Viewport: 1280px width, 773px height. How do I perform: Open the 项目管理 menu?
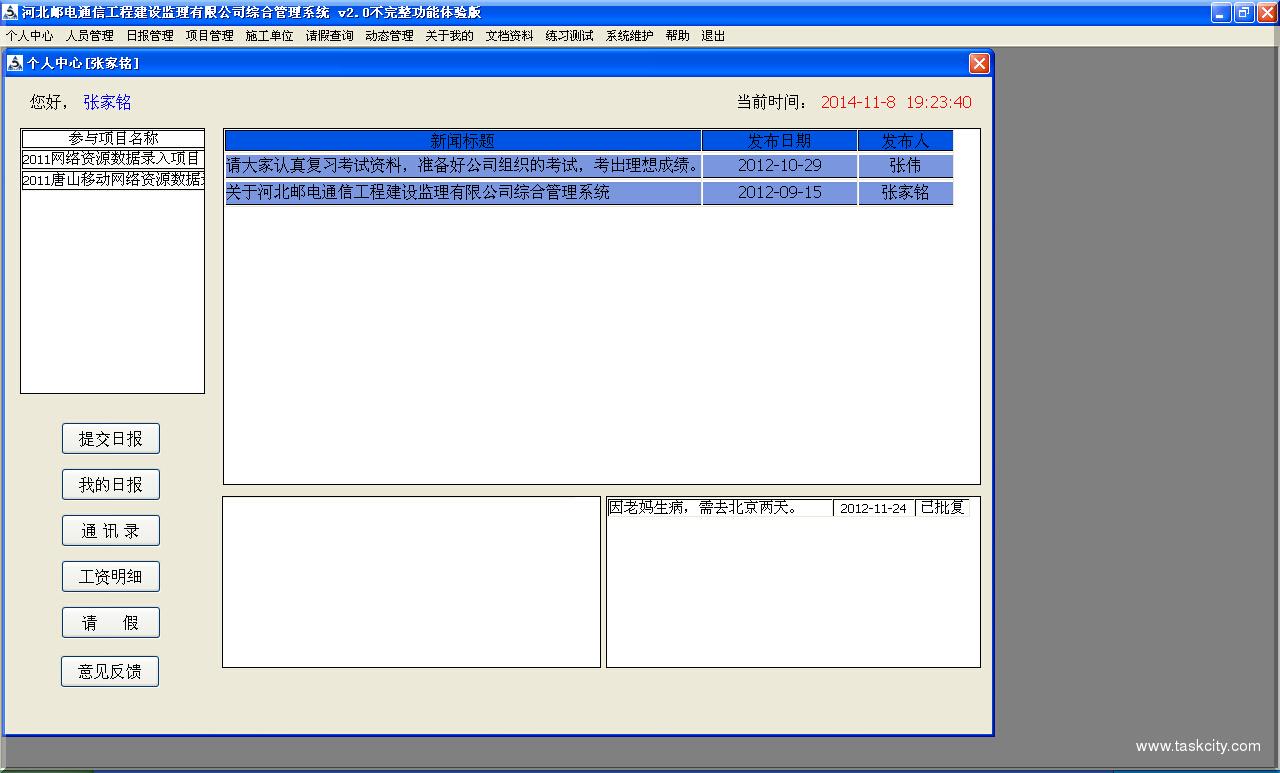coord(210,36)
